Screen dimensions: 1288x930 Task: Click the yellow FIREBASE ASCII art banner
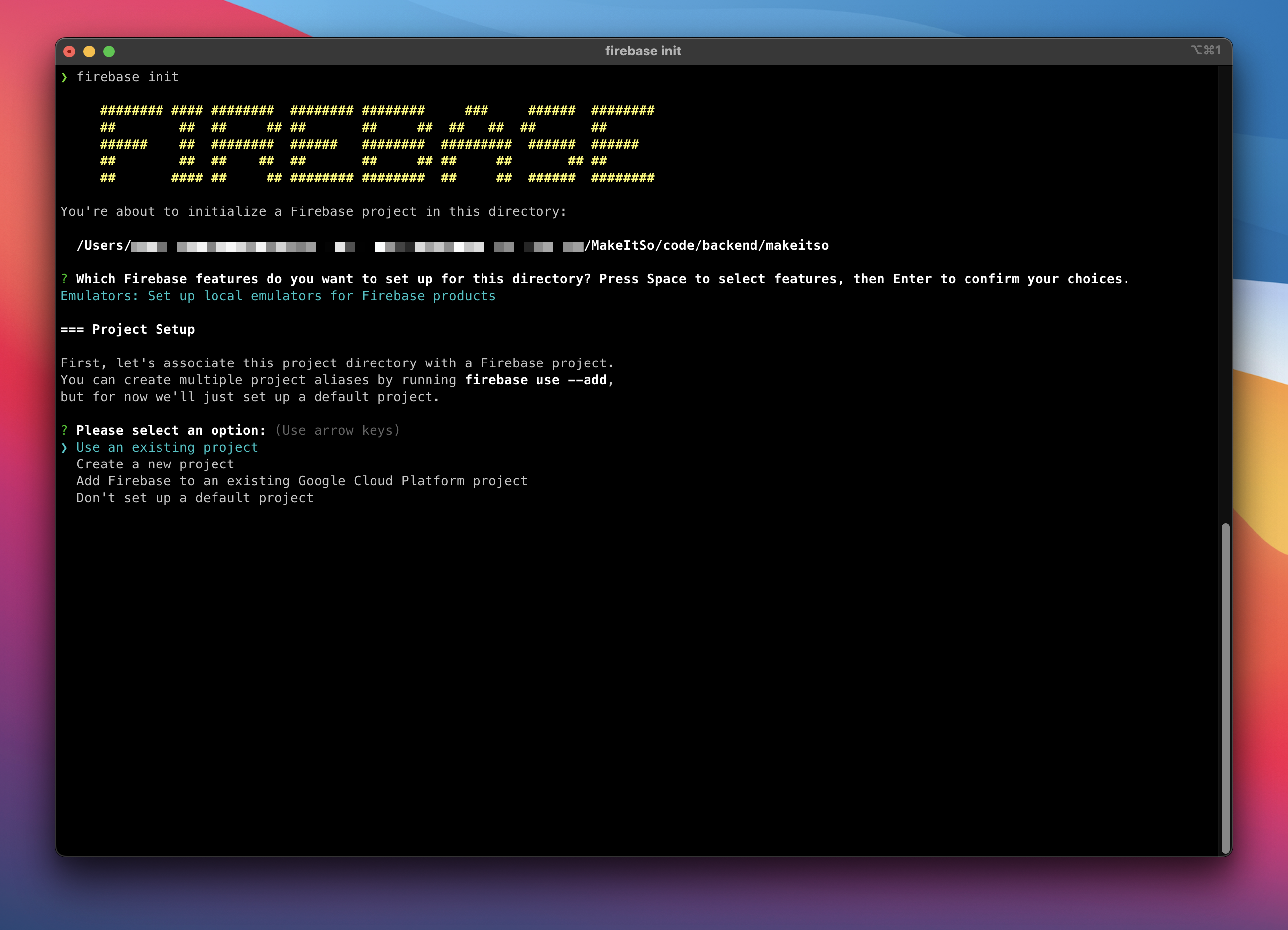point(377,144)
